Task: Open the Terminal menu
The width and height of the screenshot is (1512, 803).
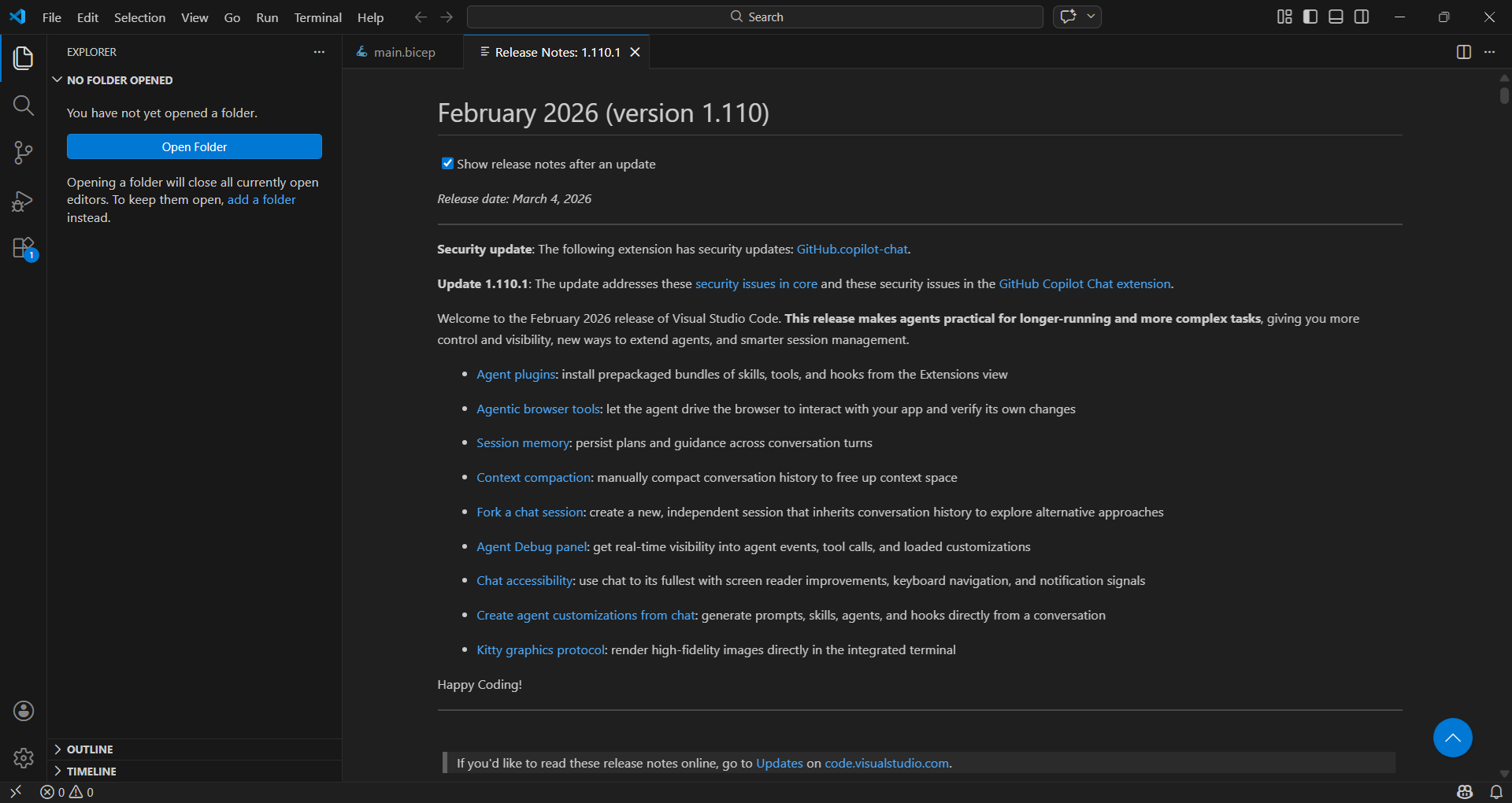Action: 317,17
